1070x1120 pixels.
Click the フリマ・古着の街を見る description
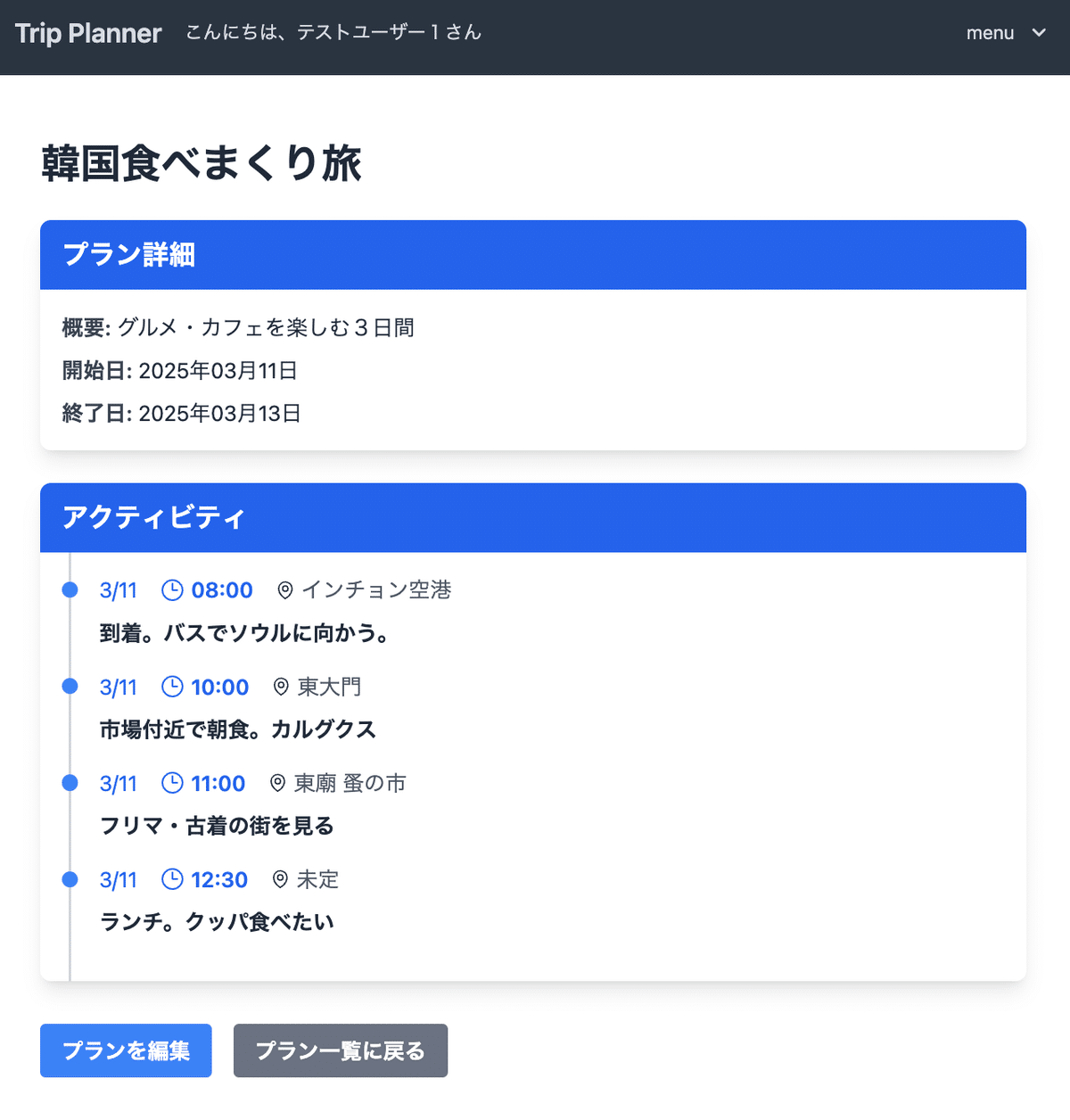pyautogui.click(x=217, y=826)
